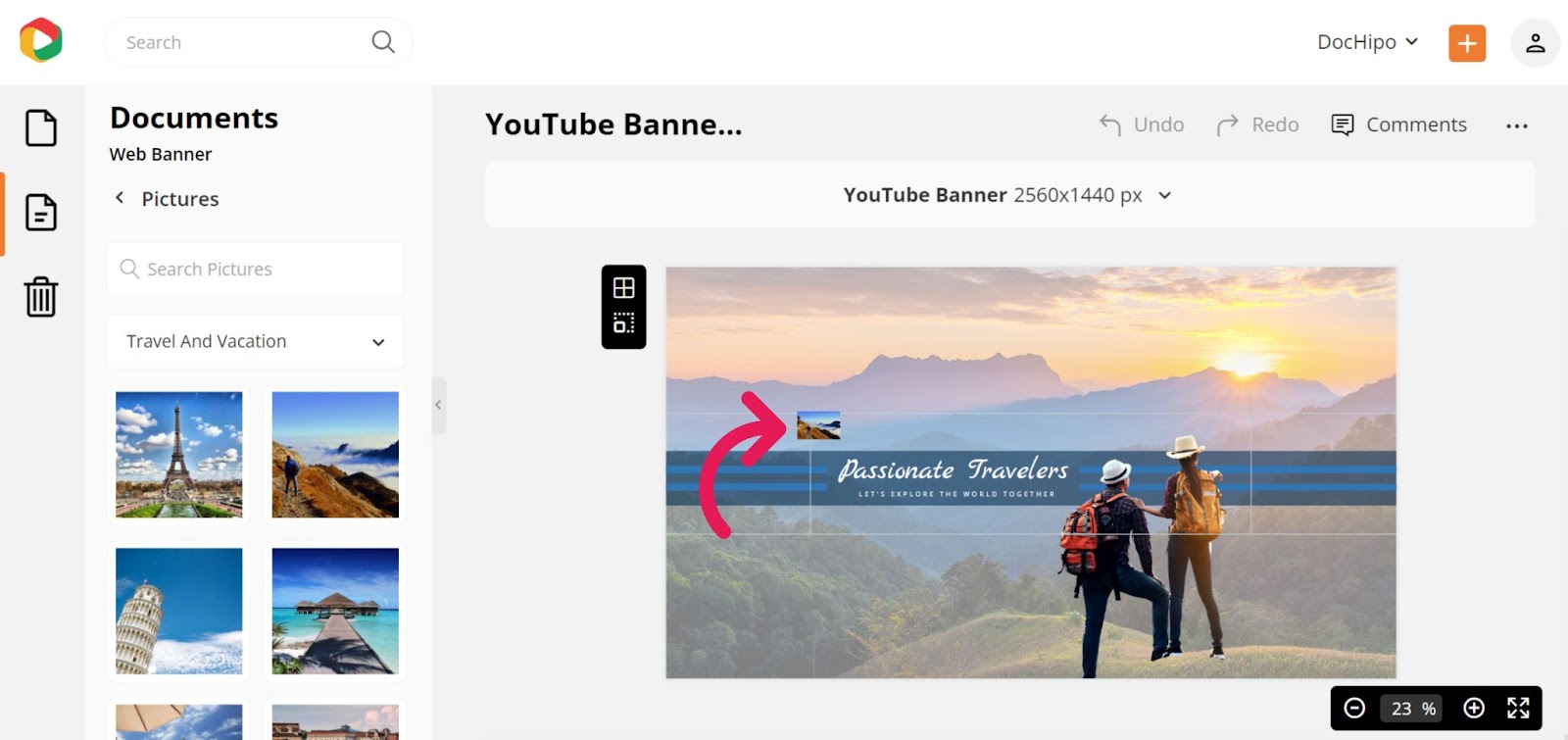Zoom in with the plus circle icon
The image size is (1568, 740).
1474,708
